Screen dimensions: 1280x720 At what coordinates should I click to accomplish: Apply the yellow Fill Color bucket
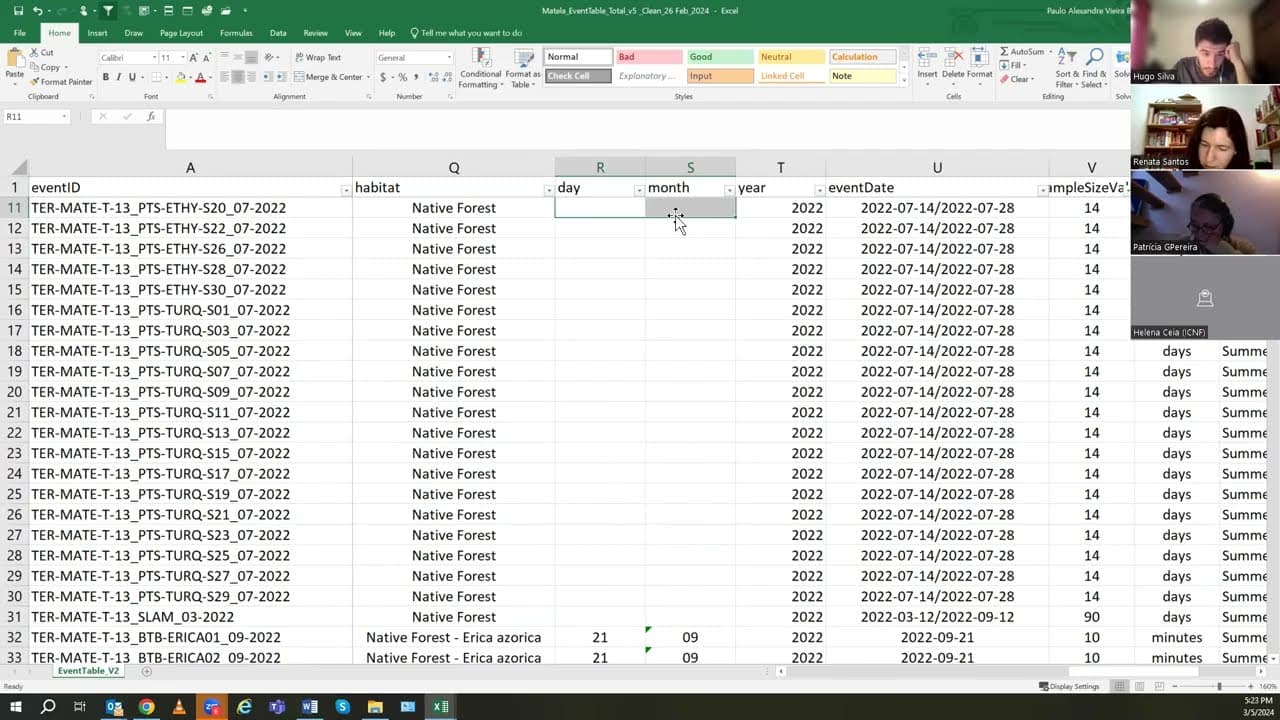pyautogui.click(x=181, y=77)
